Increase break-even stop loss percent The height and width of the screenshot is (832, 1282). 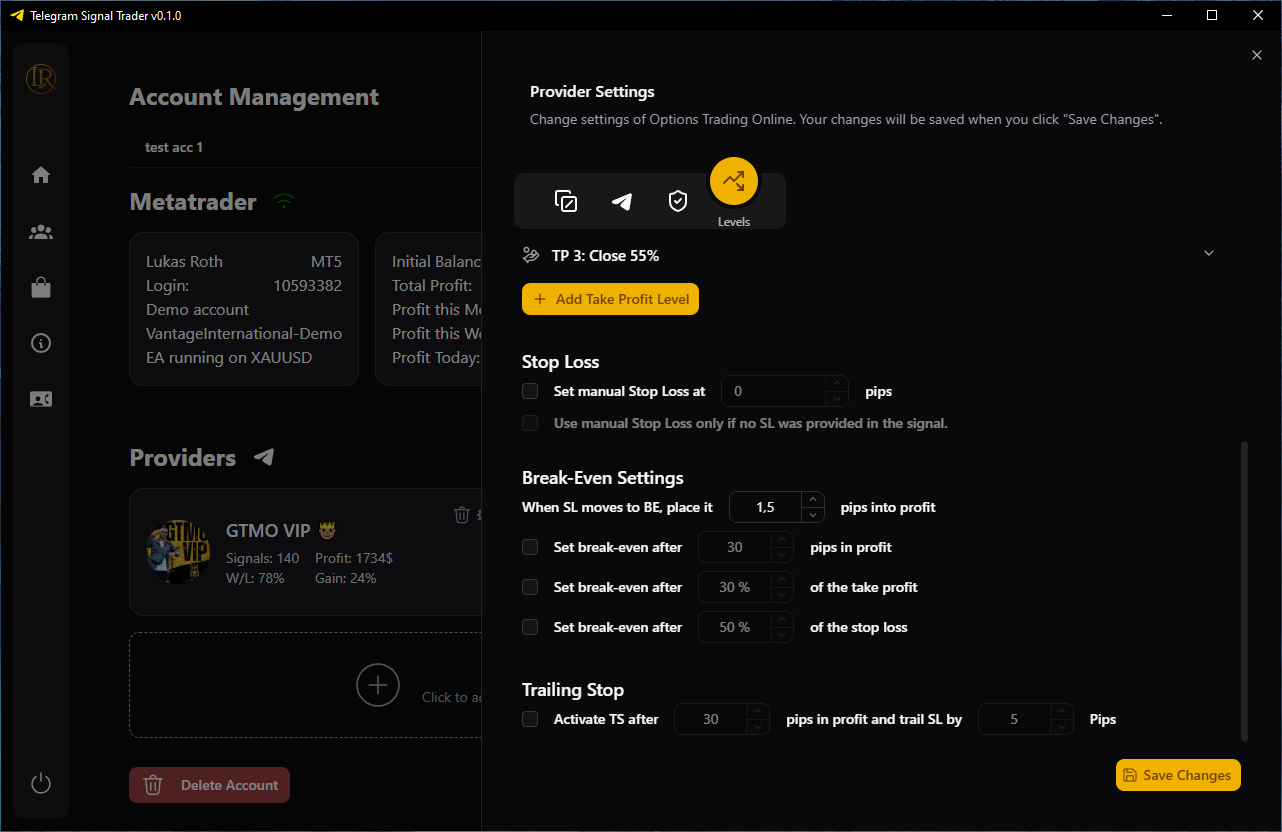(x=783, y=620)
